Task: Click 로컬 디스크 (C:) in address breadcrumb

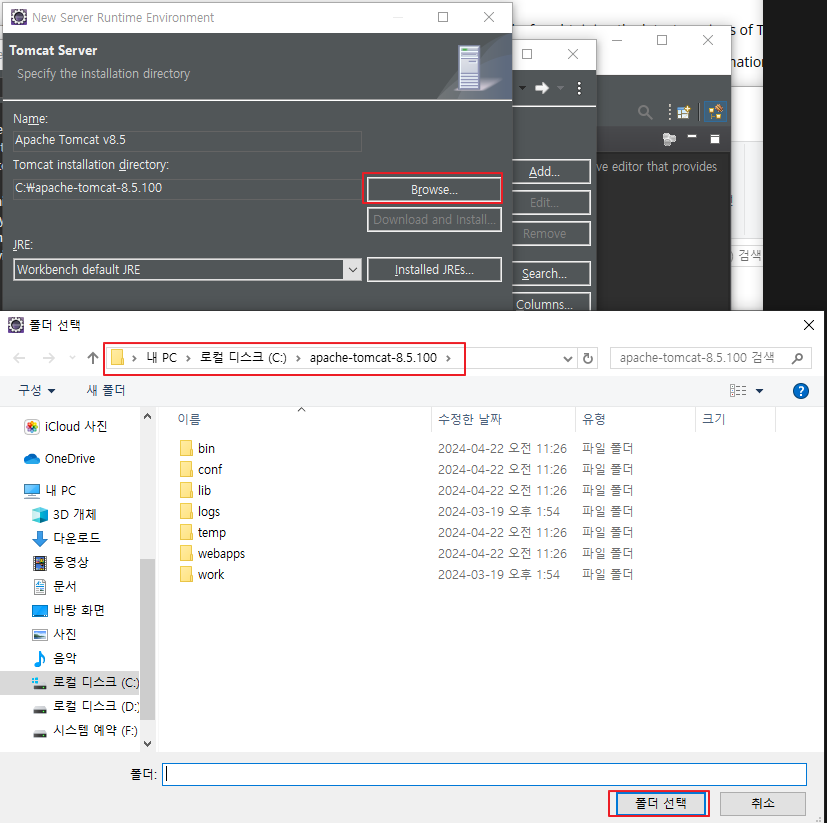Action: pos(243,358)
